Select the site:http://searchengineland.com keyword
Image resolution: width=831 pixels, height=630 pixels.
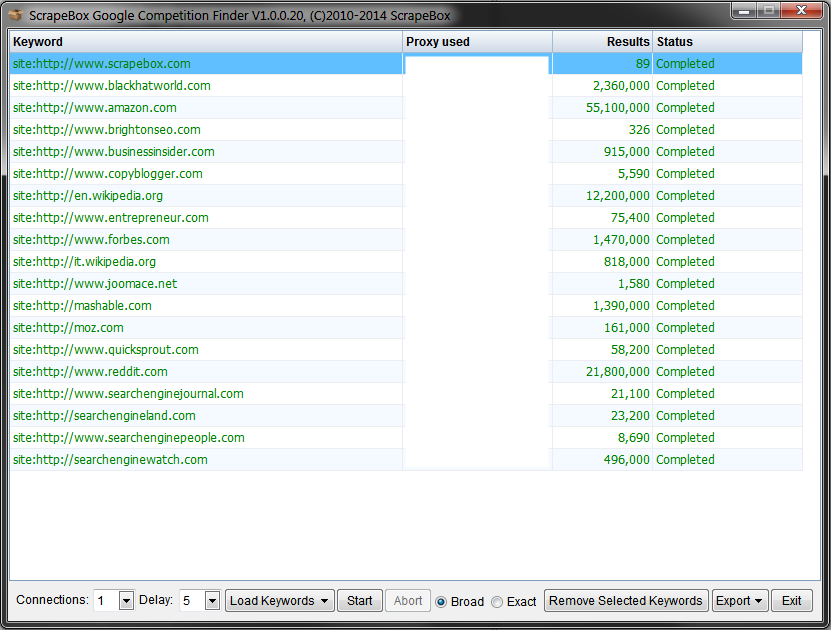(x=104, y=415)
